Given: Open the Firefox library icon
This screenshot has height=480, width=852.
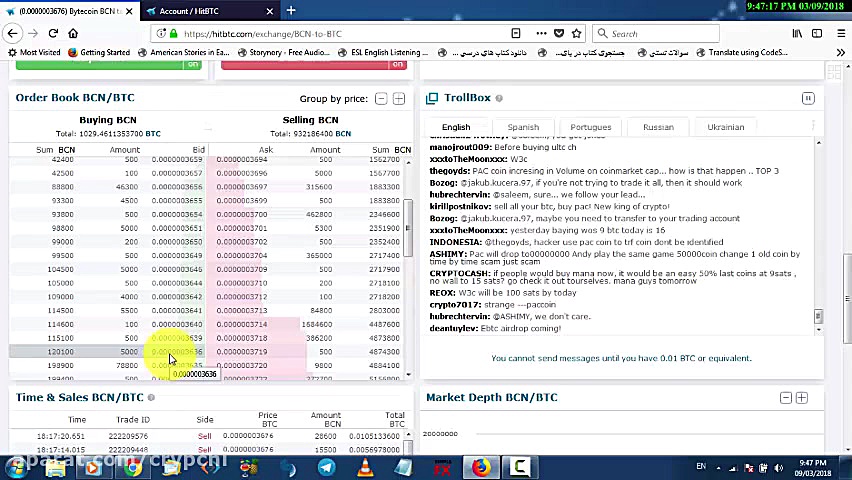Looking at the screenshot, I should coord(797,33).
